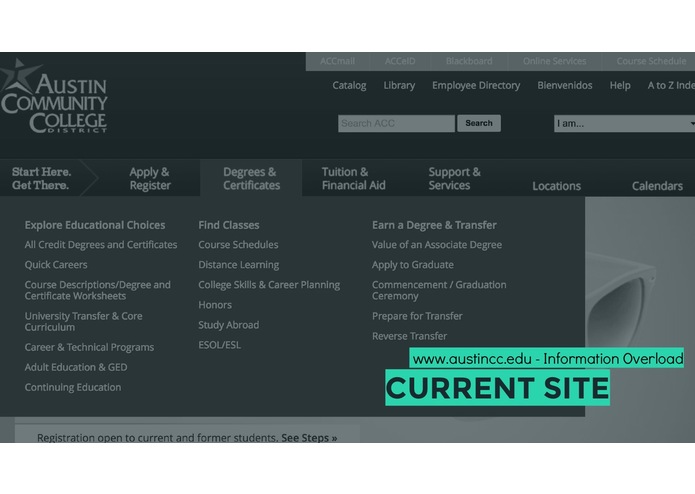Click the Start Here. Get There. banner
Image resolution: width=695 pixels, height=494 pixels.
tap(41, 178)
